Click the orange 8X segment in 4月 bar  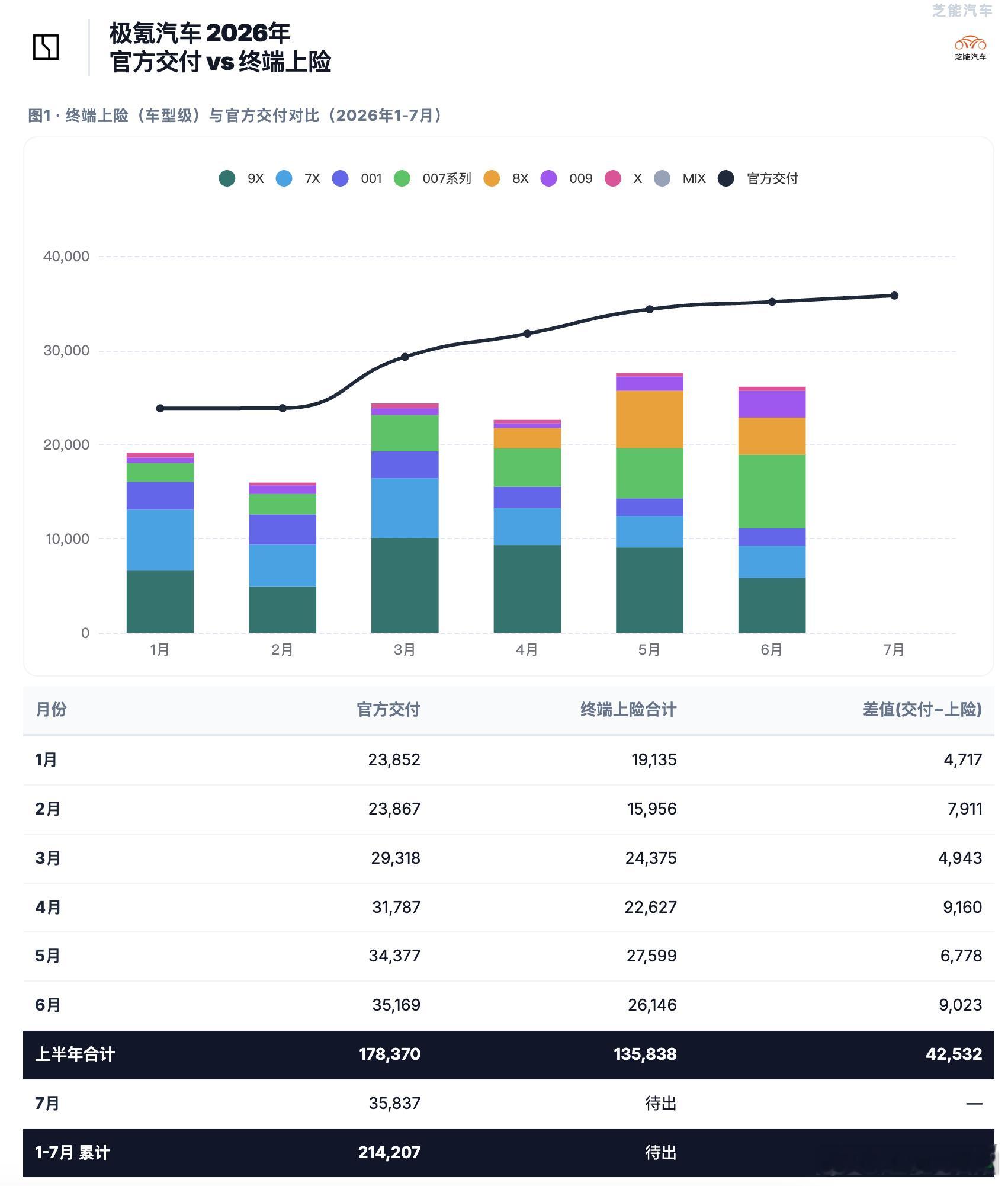[x=527, y=438]
